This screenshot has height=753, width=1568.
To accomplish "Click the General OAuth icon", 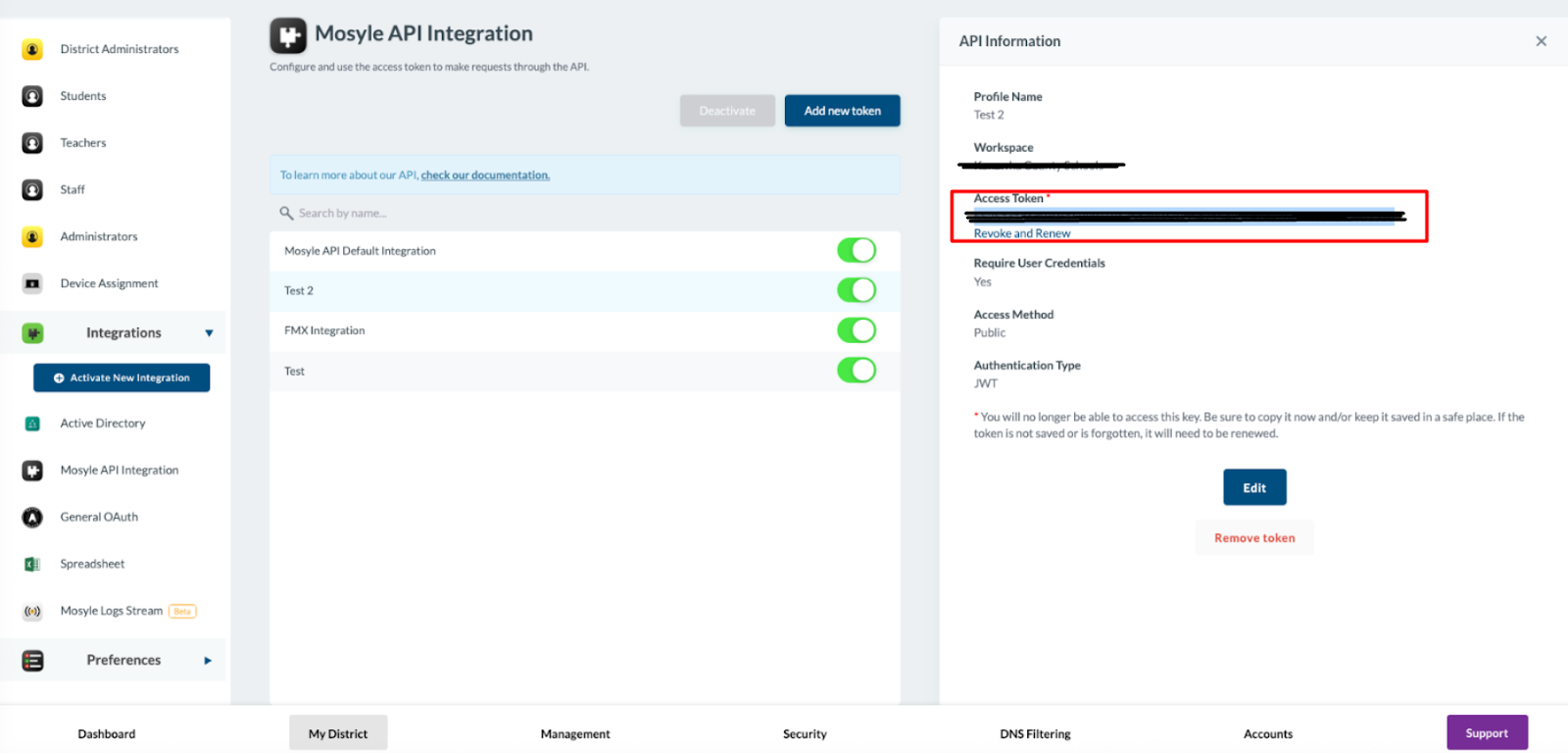I will click(x=32, y=517).
